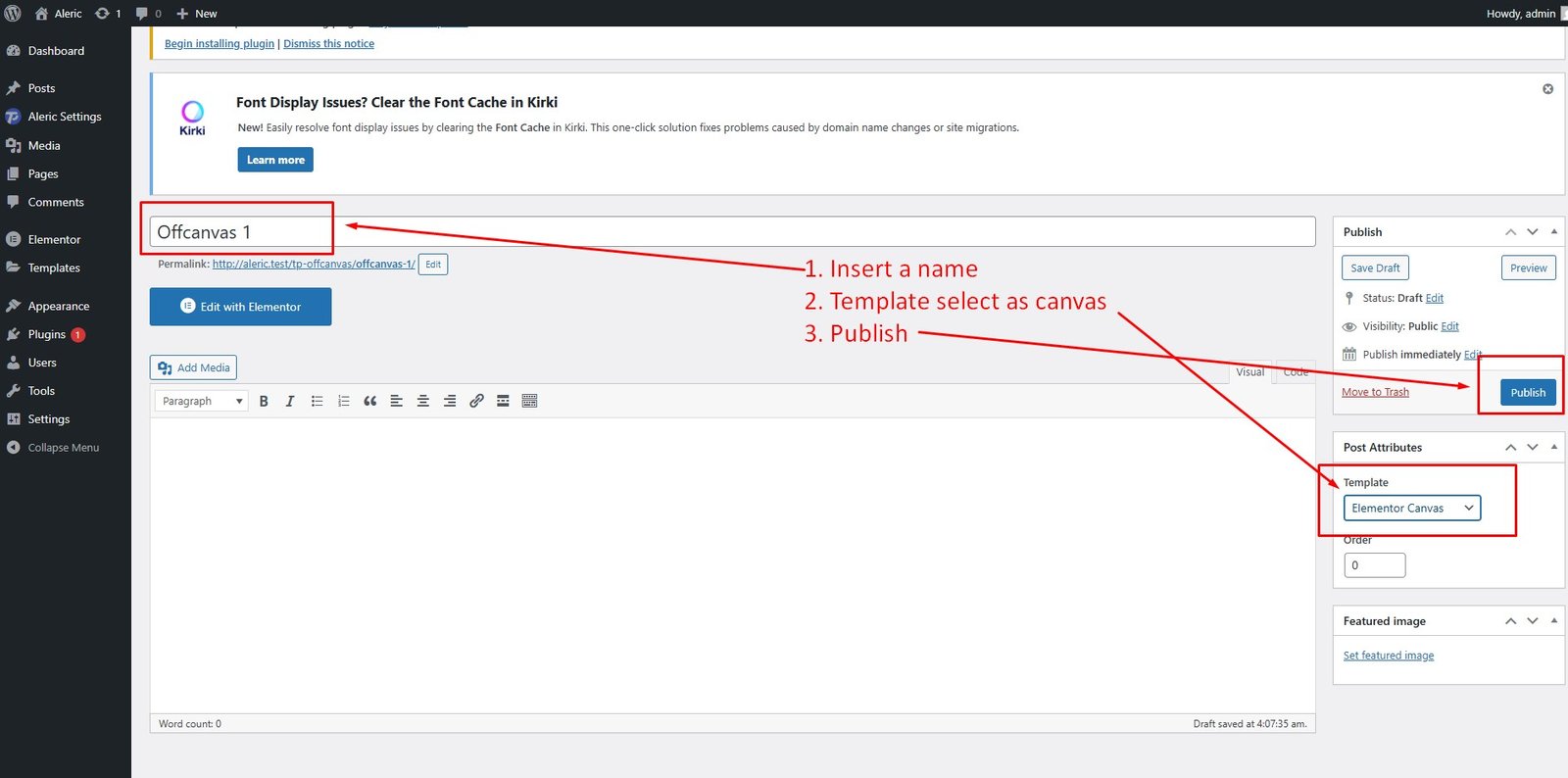Click the blue Publish button
The width and height of the screenshot is (1568, 778).
1527,392
